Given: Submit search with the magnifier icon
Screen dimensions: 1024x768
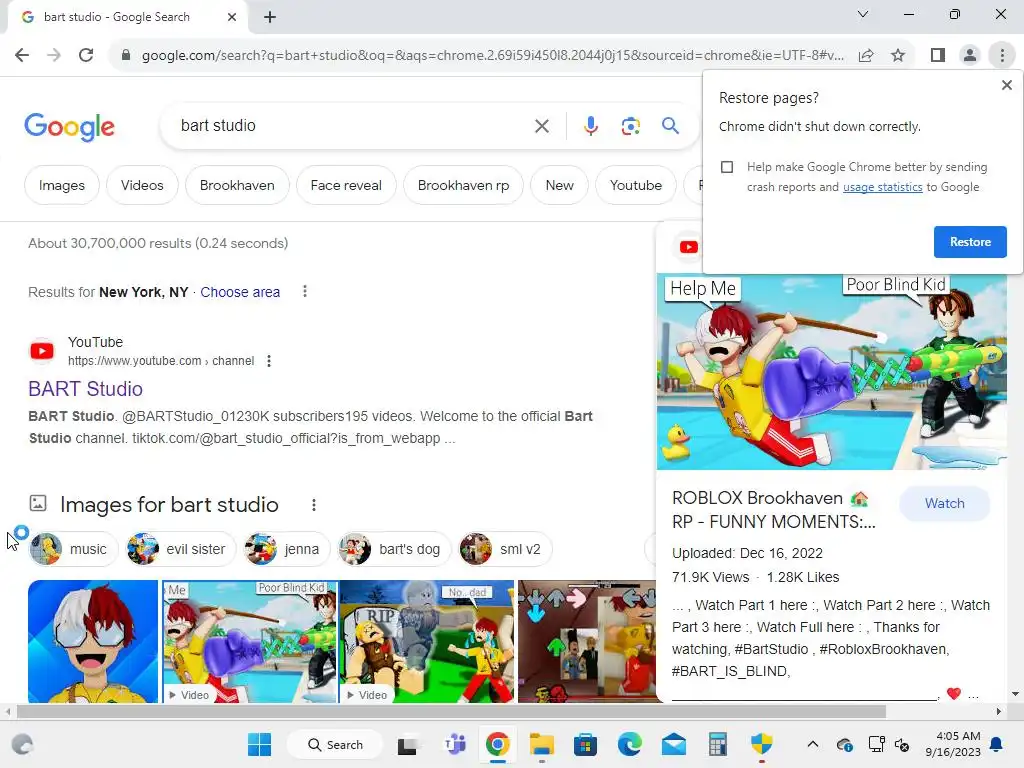Looking at the screenshot, I should click(670, 125).
